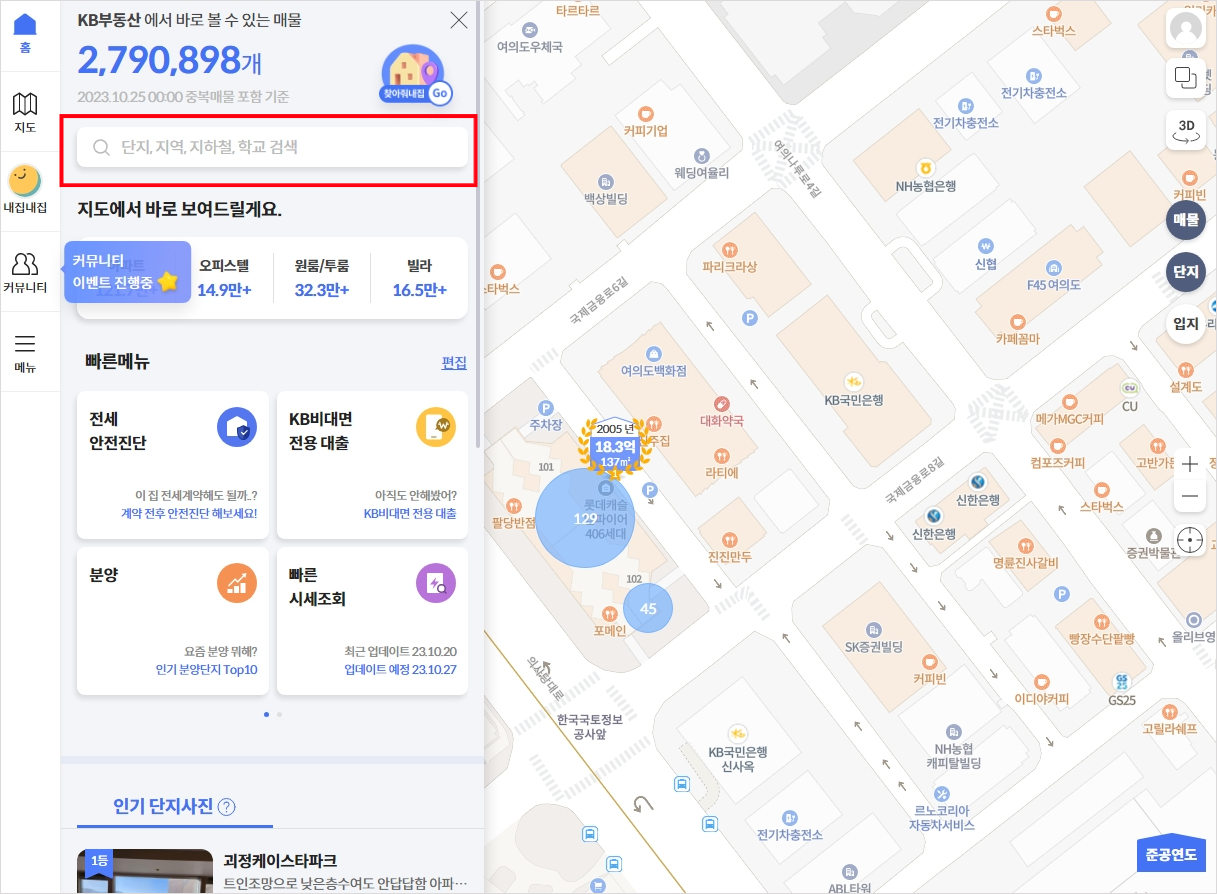Open the 내집내집 sidebar icon

click(x=25, y=191)
